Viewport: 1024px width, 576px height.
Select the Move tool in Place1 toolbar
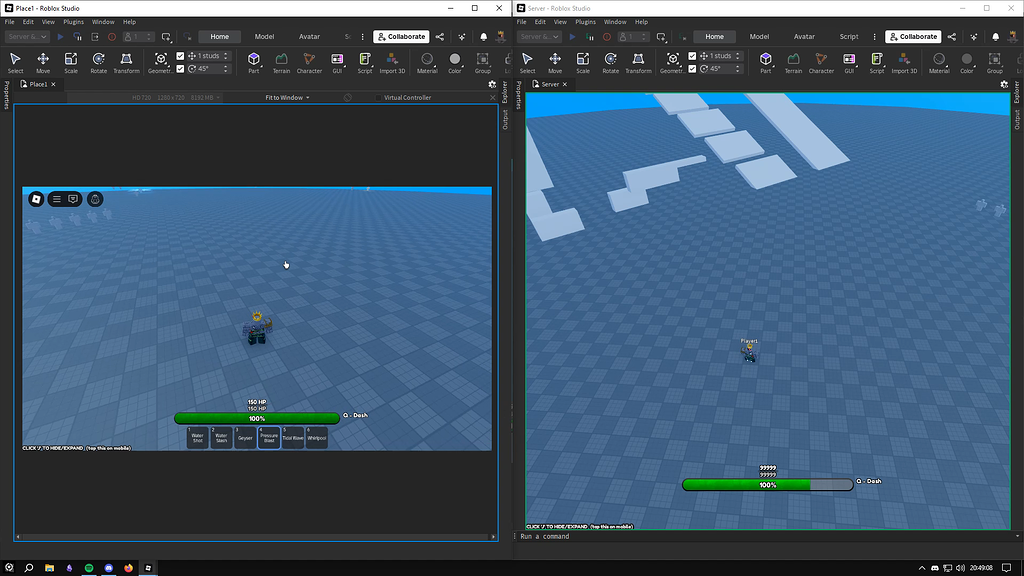point(44,58)
